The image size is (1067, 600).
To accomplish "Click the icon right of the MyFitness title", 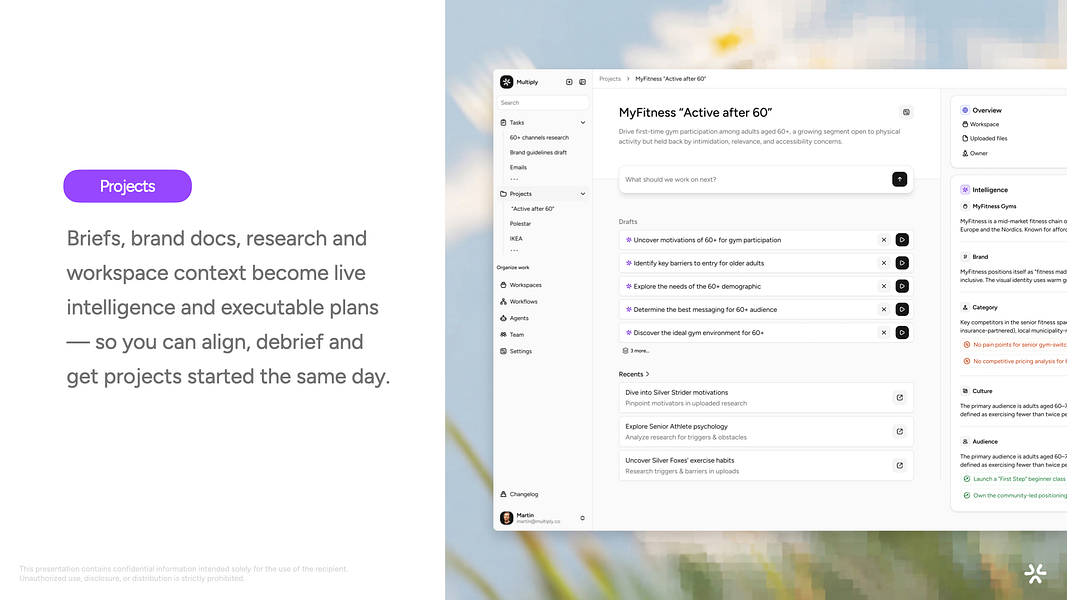I will (906, 112).
